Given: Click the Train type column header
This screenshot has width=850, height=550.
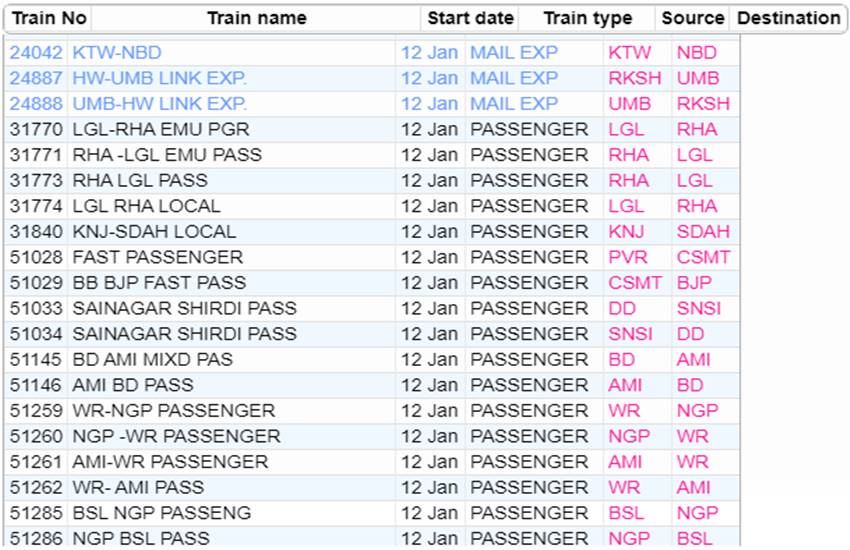Looking at the screenshot, I should coord(587,18).
